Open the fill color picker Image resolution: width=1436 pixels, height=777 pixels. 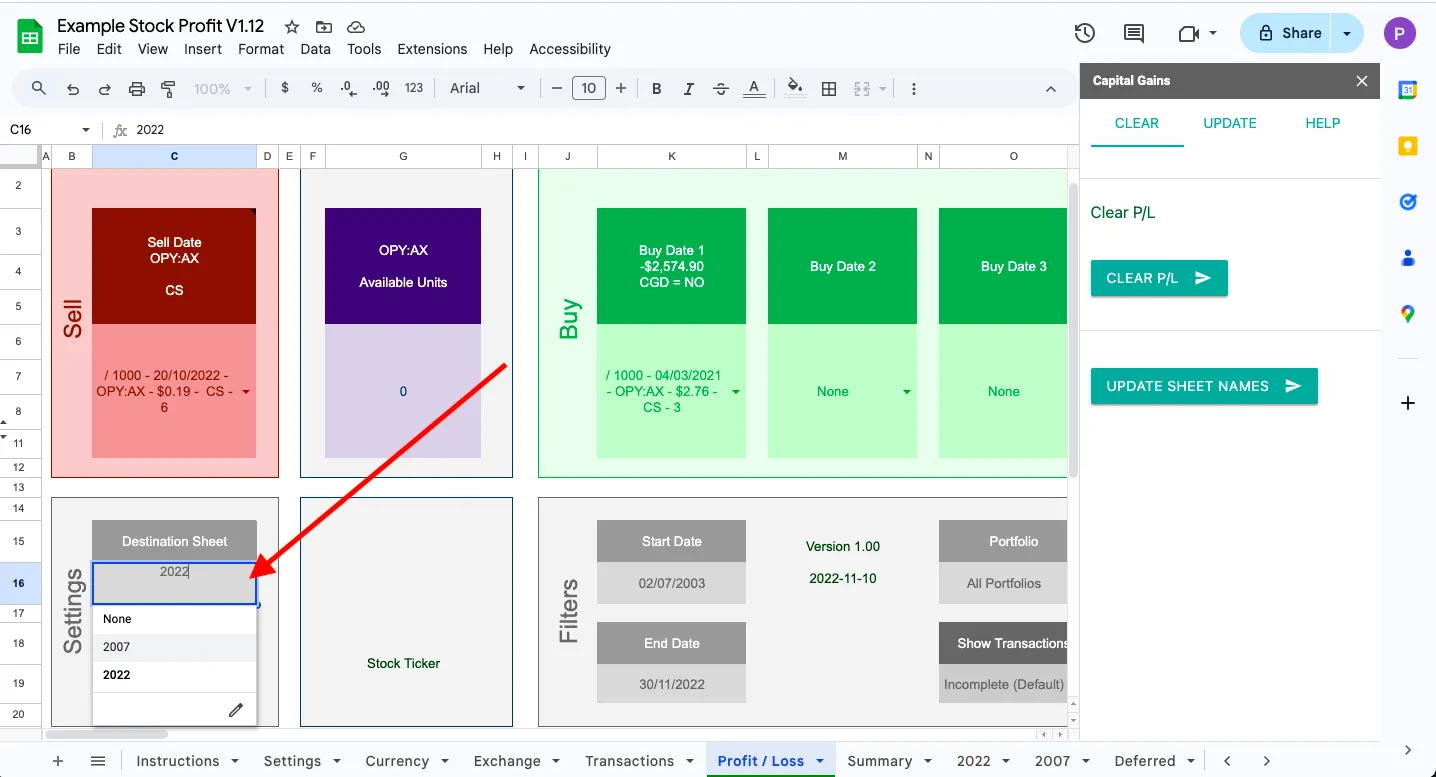point(795,88)
